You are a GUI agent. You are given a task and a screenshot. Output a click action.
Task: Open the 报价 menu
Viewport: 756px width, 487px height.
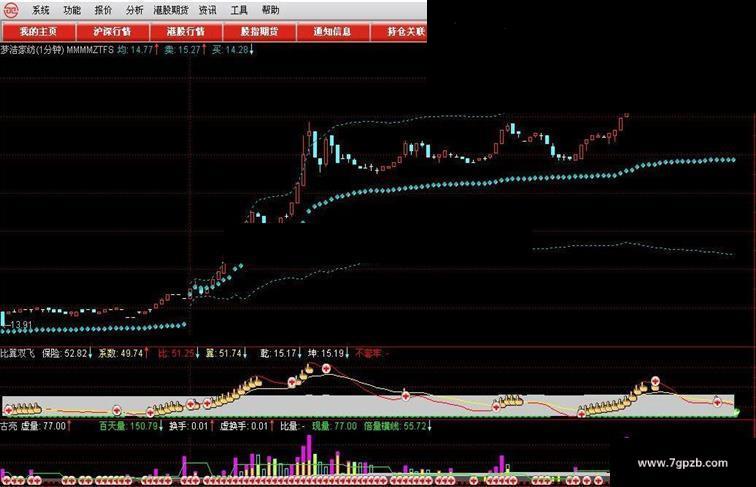[103, 10]
